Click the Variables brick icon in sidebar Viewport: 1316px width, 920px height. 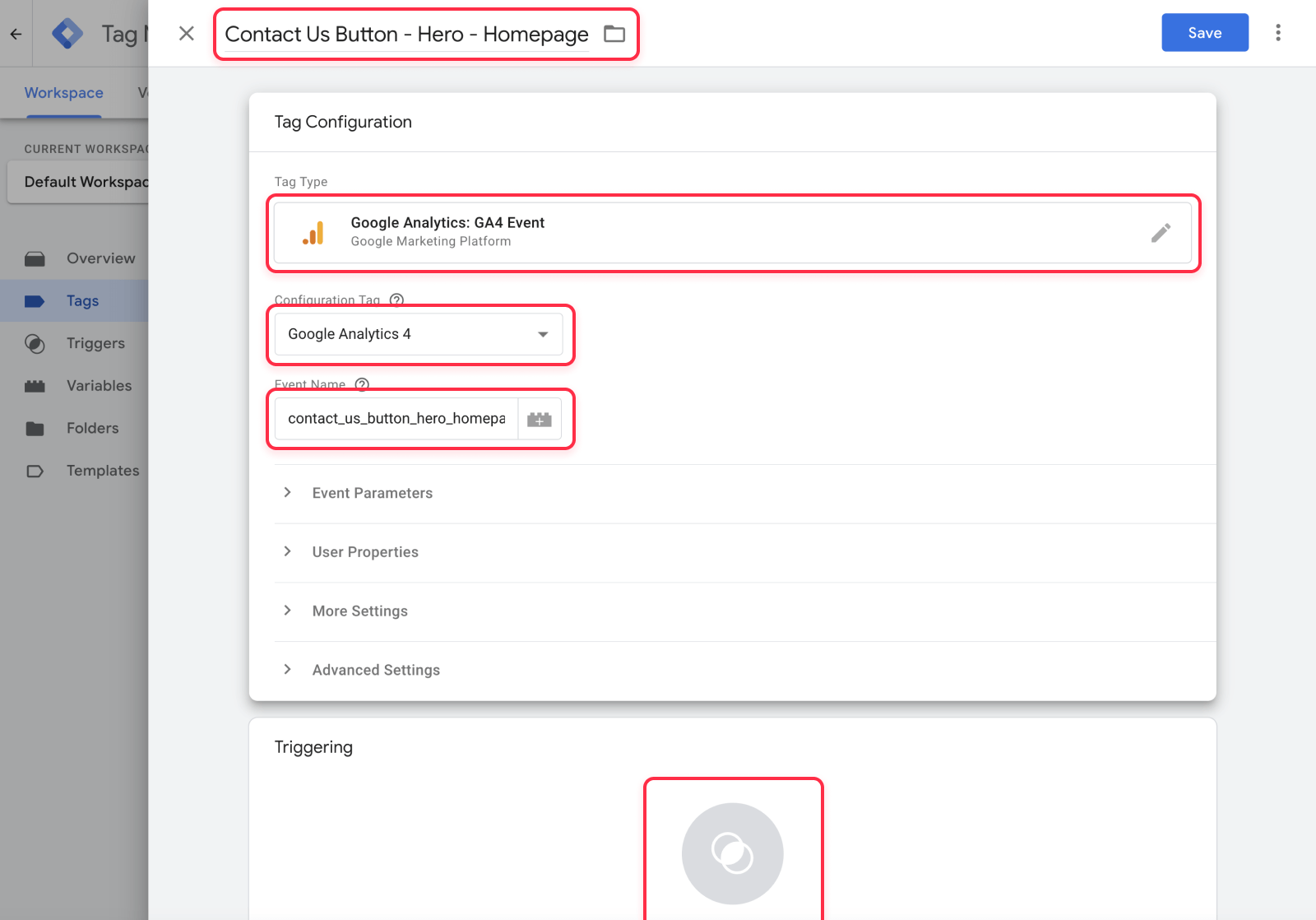click(35, 386)
